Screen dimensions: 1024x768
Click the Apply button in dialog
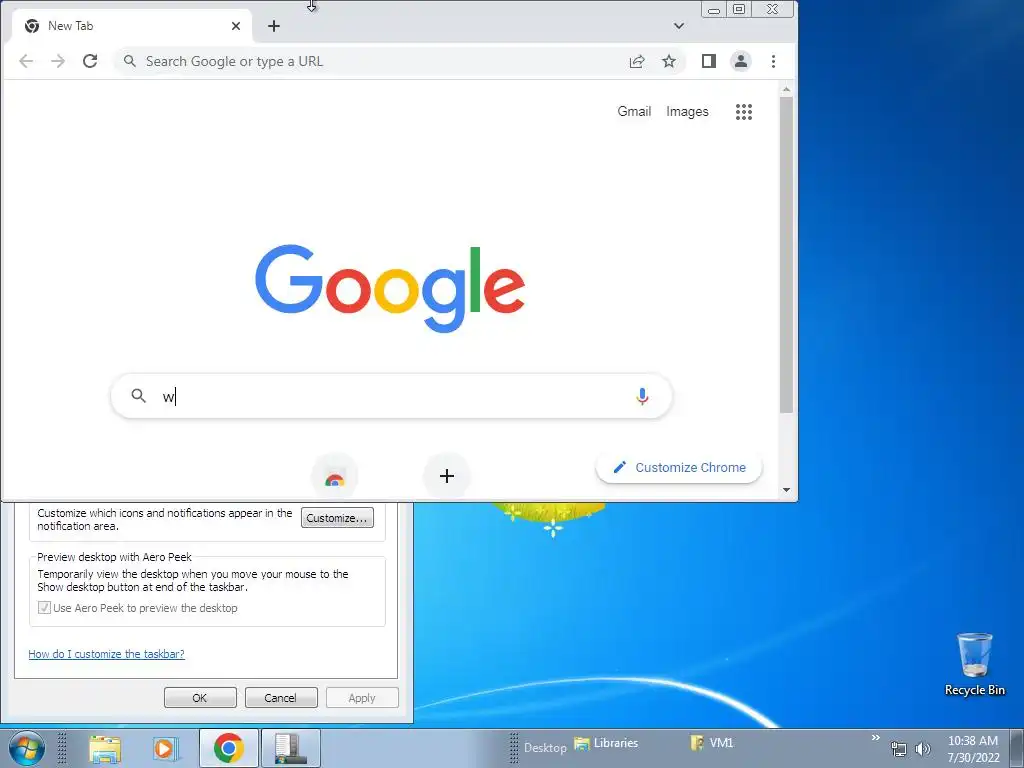coord(362,697)
